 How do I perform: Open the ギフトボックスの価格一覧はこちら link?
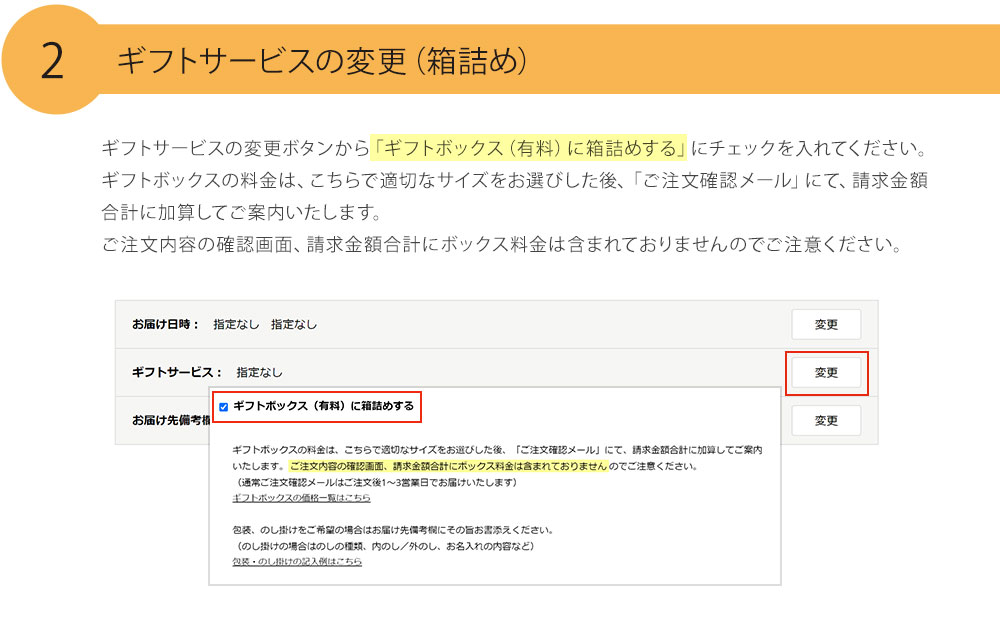[301, 497]
